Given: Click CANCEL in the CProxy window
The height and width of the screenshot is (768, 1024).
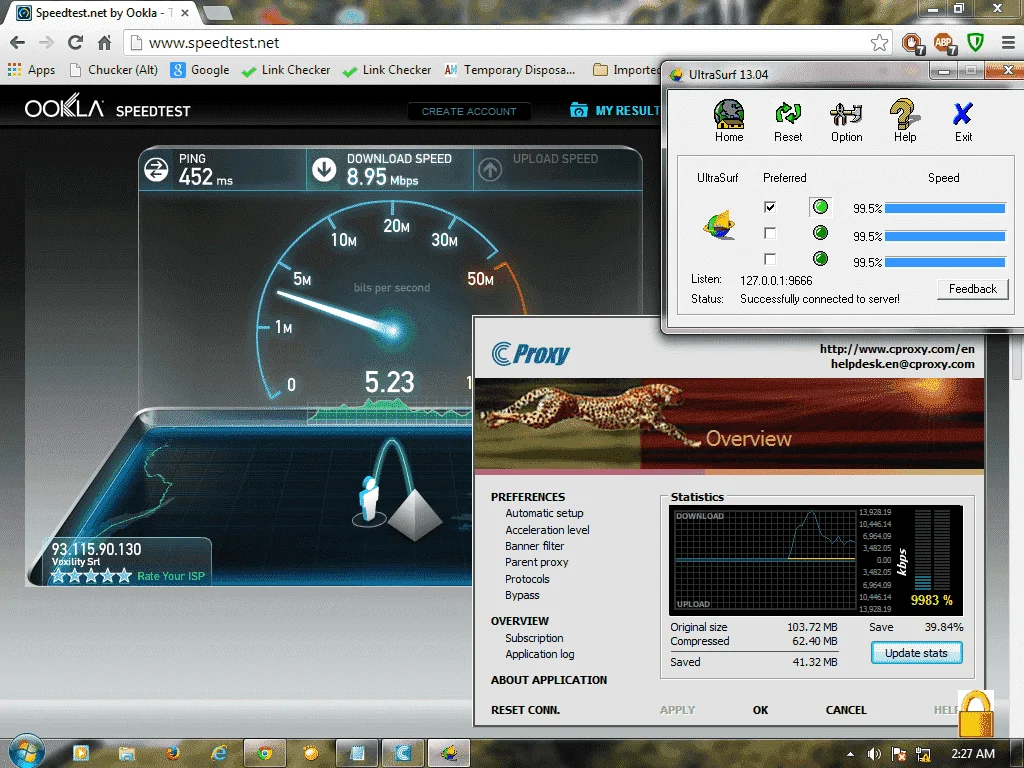Looking at the screenshot, I should click(846, 710).
